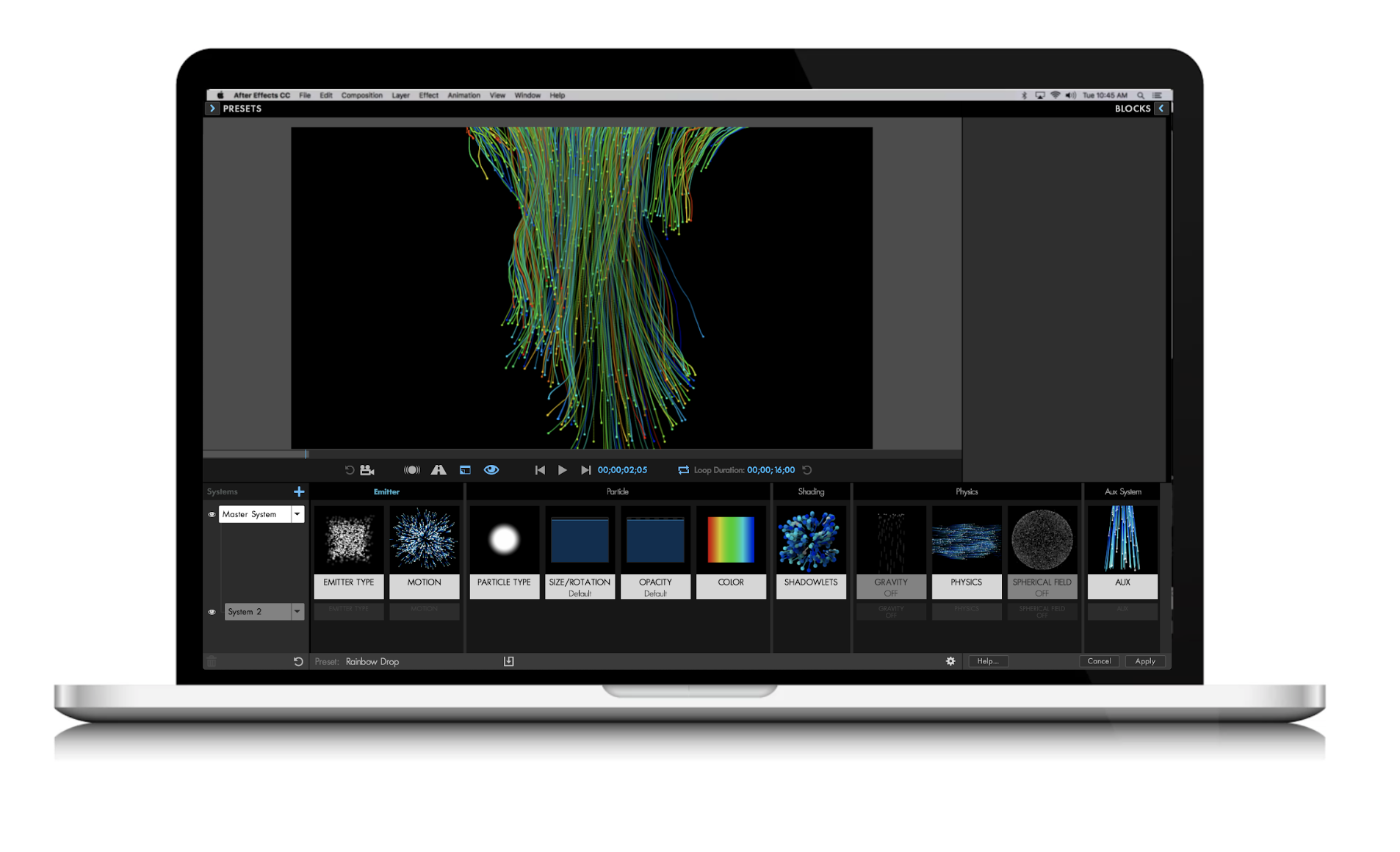
Task: Open settings with the gear icon
Action: coord(950,662)
